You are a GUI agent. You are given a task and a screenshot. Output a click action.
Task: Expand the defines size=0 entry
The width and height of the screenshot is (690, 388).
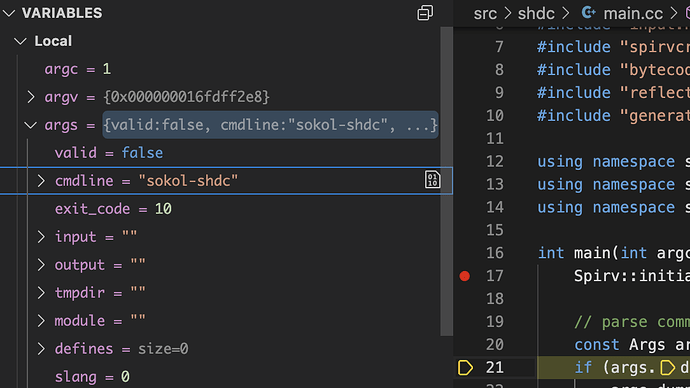pos(41,349)
